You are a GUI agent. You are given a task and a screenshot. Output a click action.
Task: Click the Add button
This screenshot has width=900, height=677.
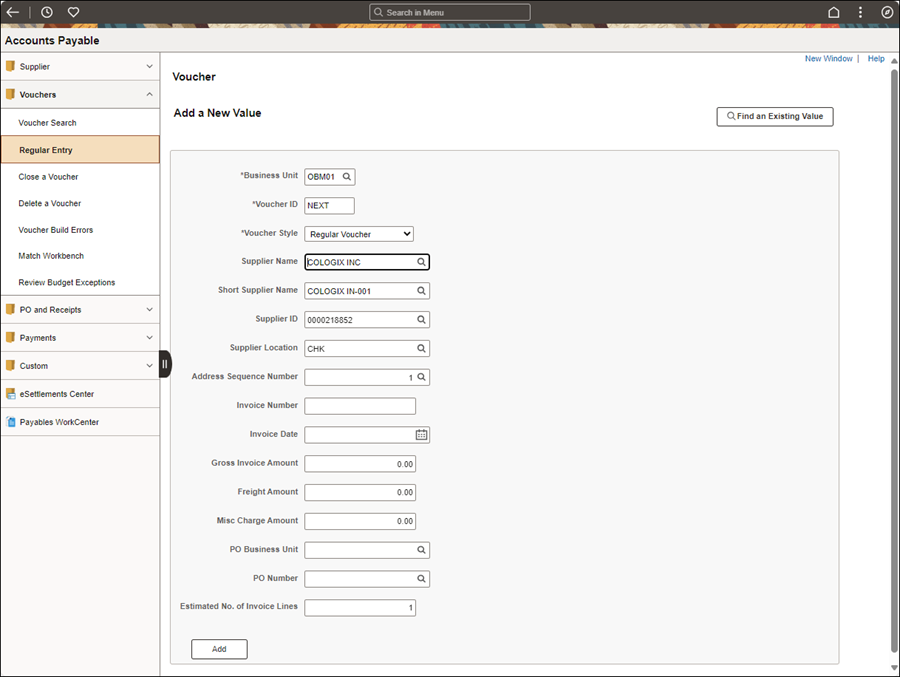[219, 649]
